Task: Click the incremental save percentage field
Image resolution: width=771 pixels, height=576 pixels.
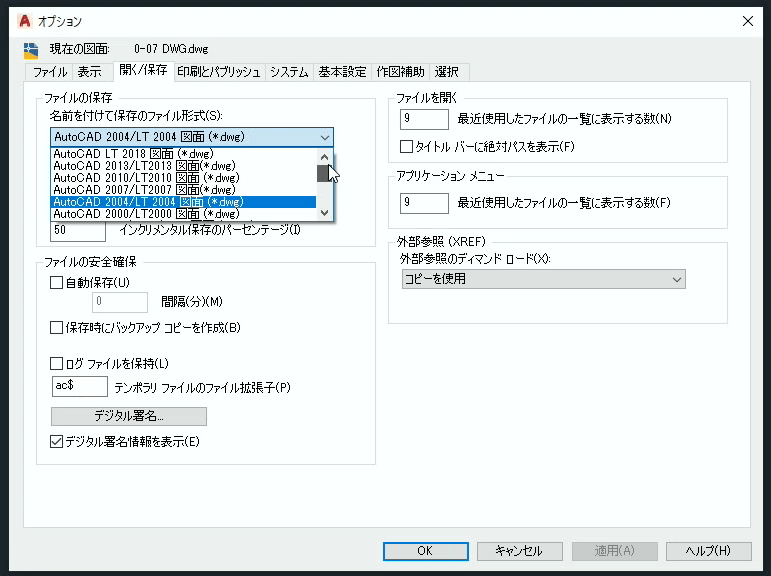Action: click(78, 230)
